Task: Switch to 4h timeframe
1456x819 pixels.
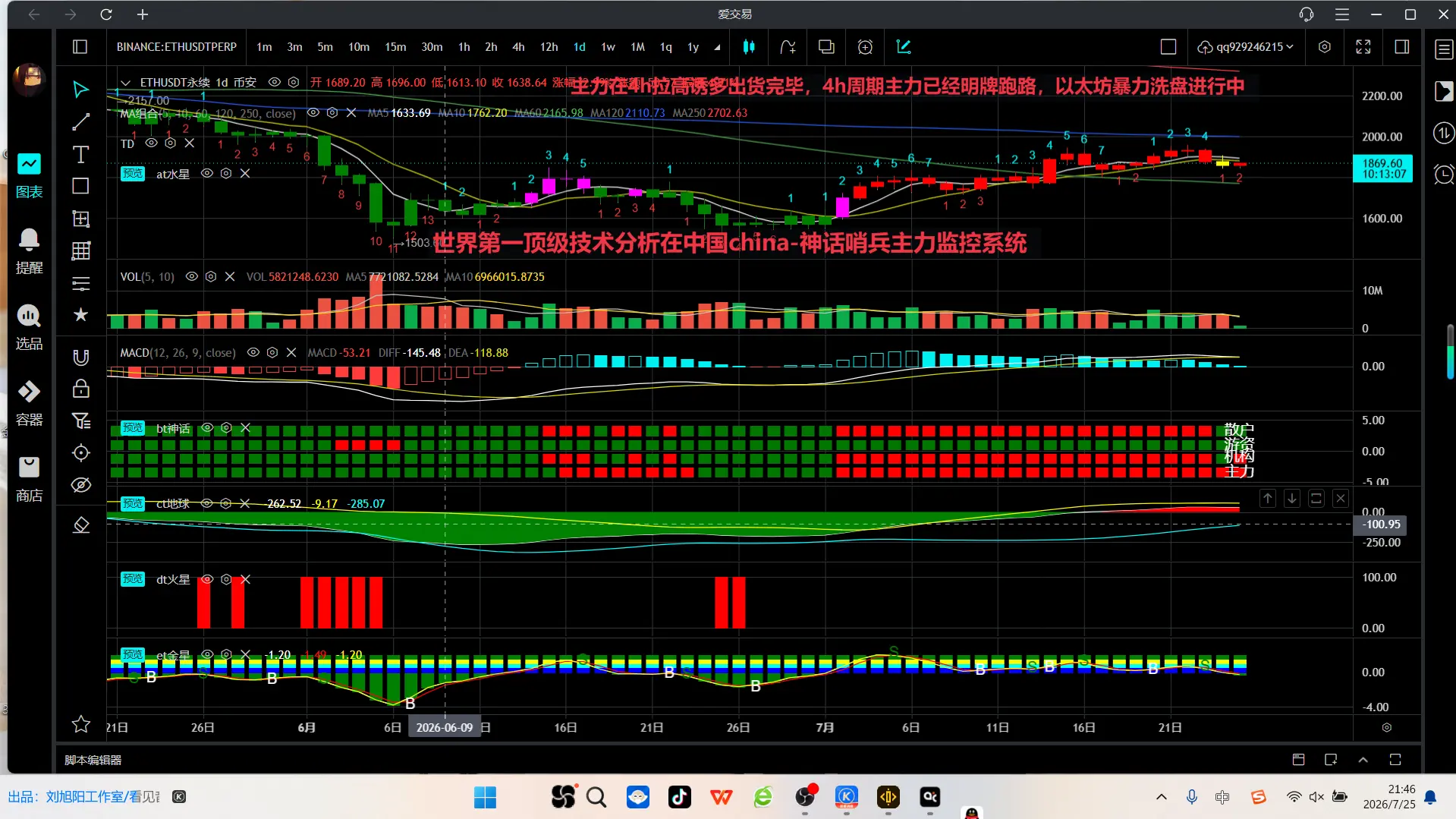Action: [x=518, y=47]
